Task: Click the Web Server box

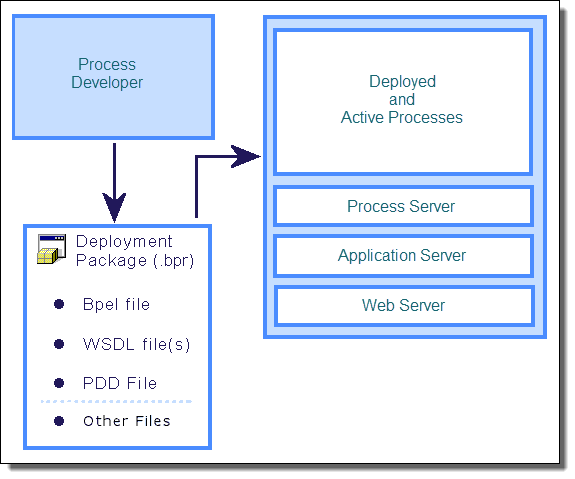Action: [x=404, y=306]
